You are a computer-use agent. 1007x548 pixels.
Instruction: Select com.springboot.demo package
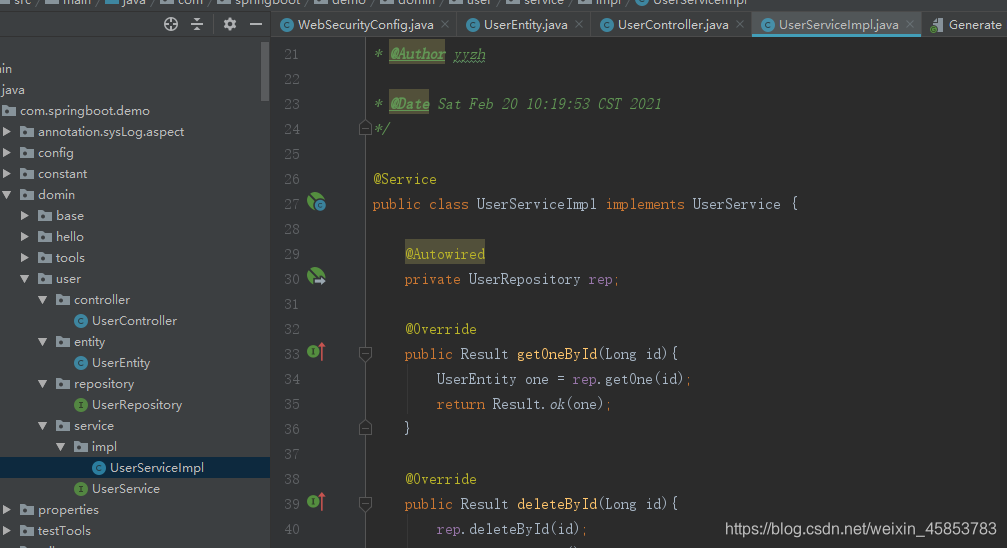pyautogui.click(x=84, y=110)
